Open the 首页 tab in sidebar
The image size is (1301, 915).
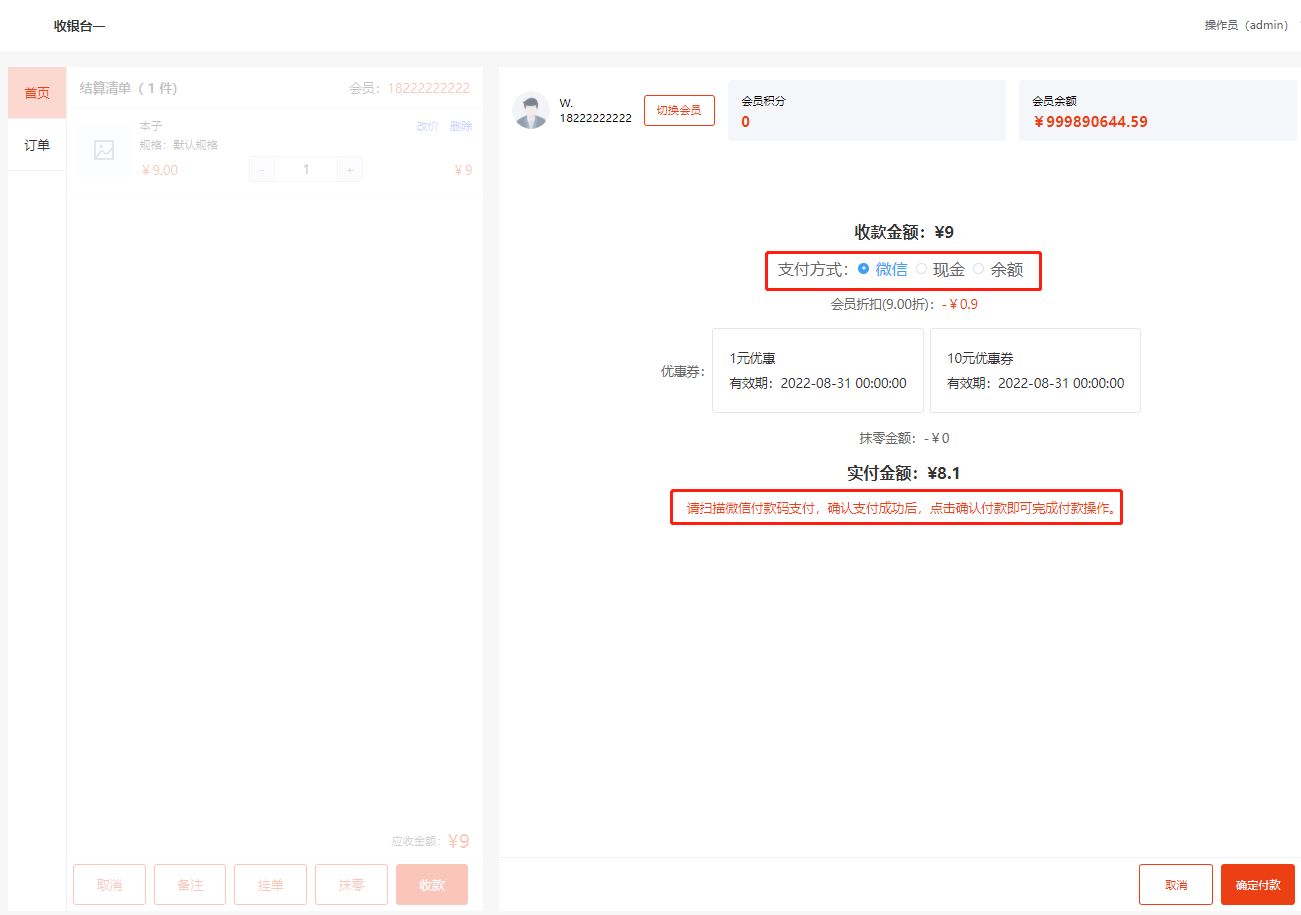point(37,93)
